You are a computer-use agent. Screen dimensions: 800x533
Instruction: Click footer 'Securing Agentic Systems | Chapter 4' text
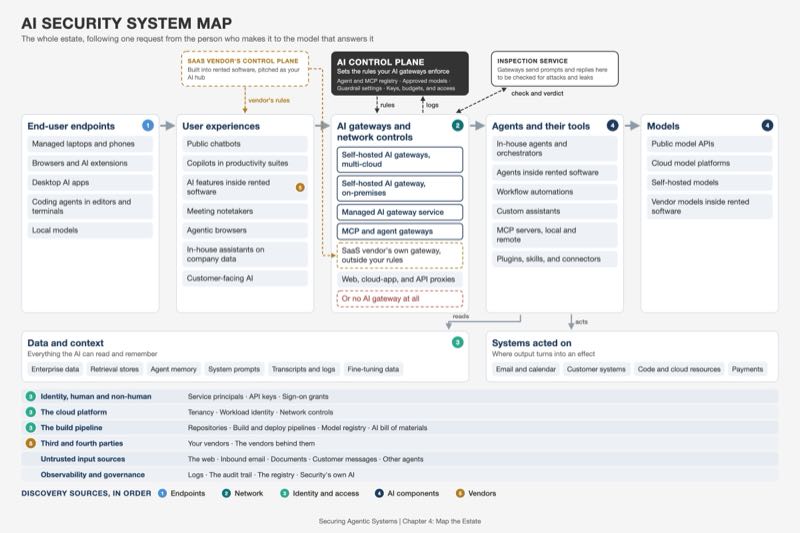[x=400, y=521]
